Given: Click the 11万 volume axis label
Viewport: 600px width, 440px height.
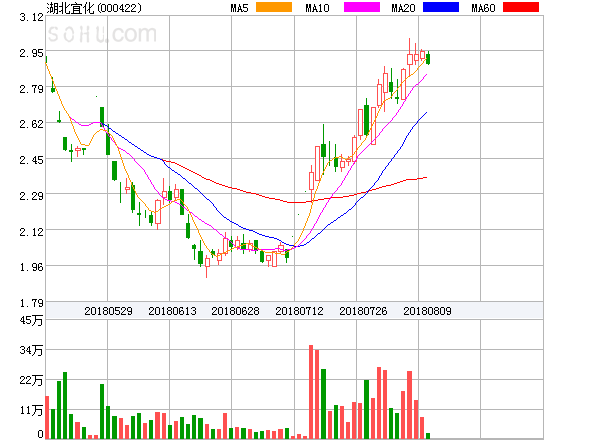Looking at the screenshot, I should (31, 410).
